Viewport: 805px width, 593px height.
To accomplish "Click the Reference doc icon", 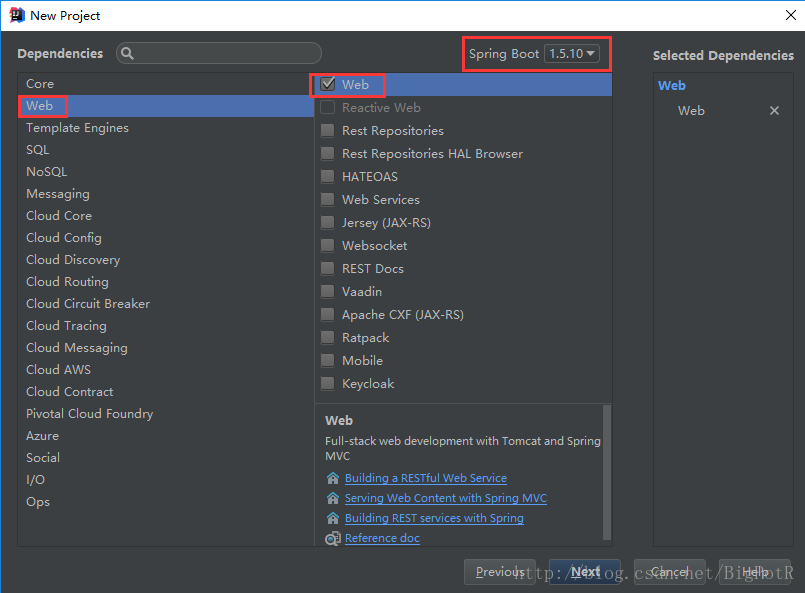I will pyautogui.click(x=333, y=538).
